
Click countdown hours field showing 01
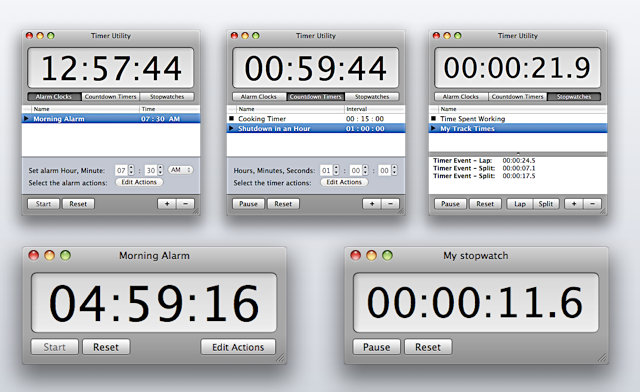pyautogui.click(x=326, y=170)
